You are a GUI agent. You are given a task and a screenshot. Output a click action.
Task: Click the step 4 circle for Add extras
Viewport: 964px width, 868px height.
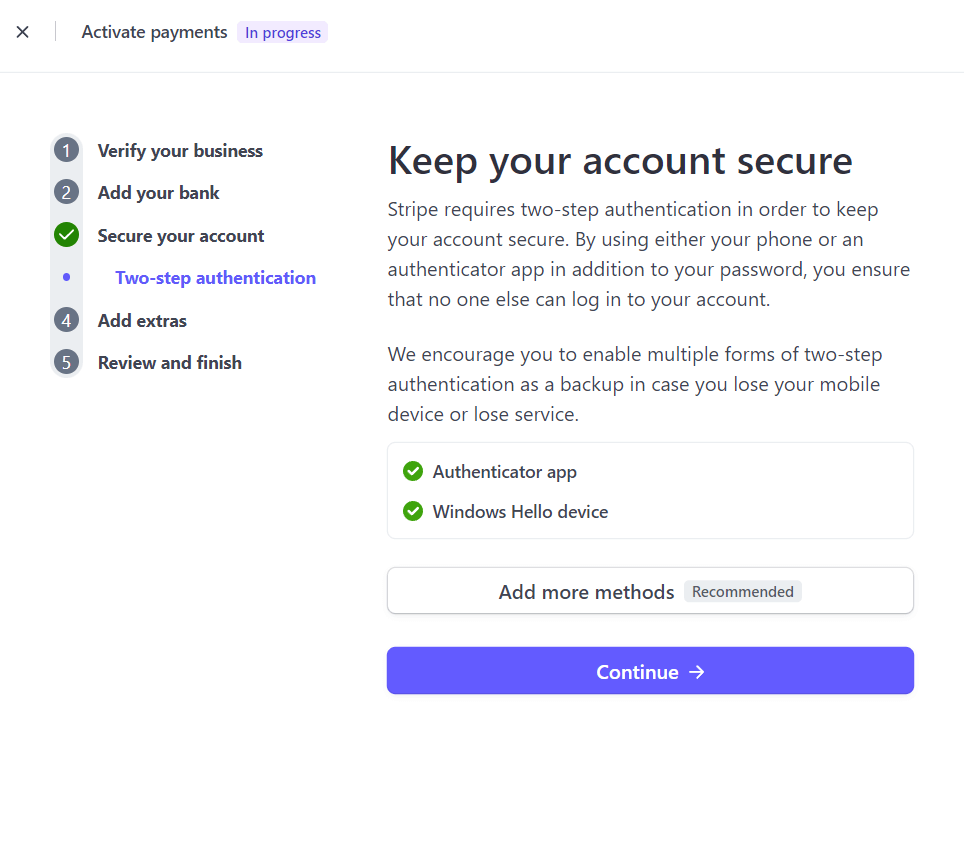66,320
